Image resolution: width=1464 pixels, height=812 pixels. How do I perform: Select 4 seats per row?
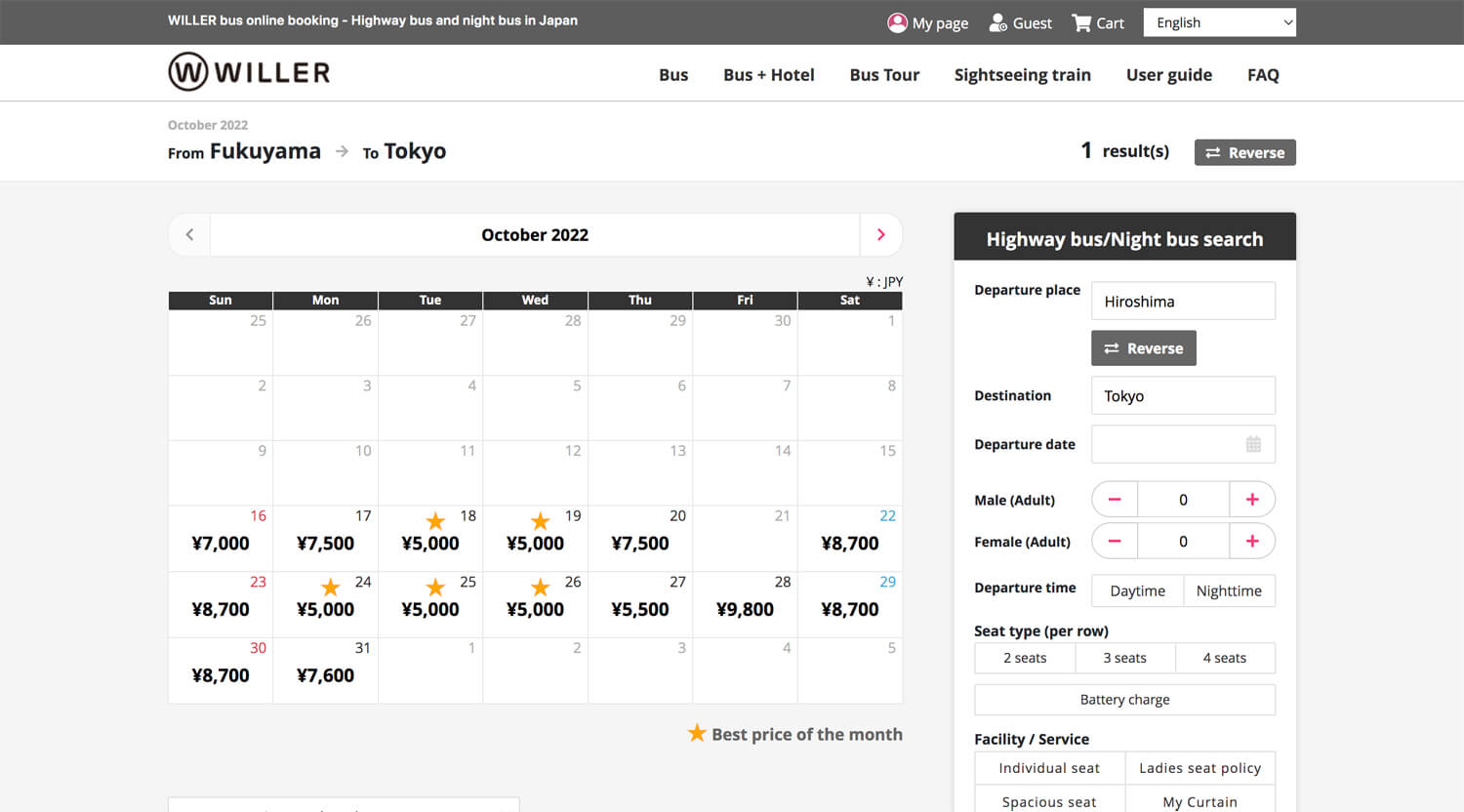pyautogui.click(x=1225, y=658)
